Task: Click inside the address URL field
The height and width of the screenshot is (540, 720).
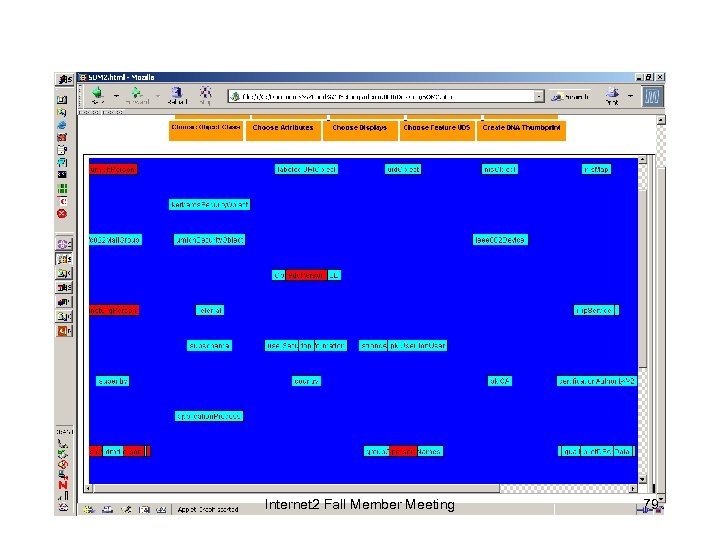Action: click(x=381, y=96)
